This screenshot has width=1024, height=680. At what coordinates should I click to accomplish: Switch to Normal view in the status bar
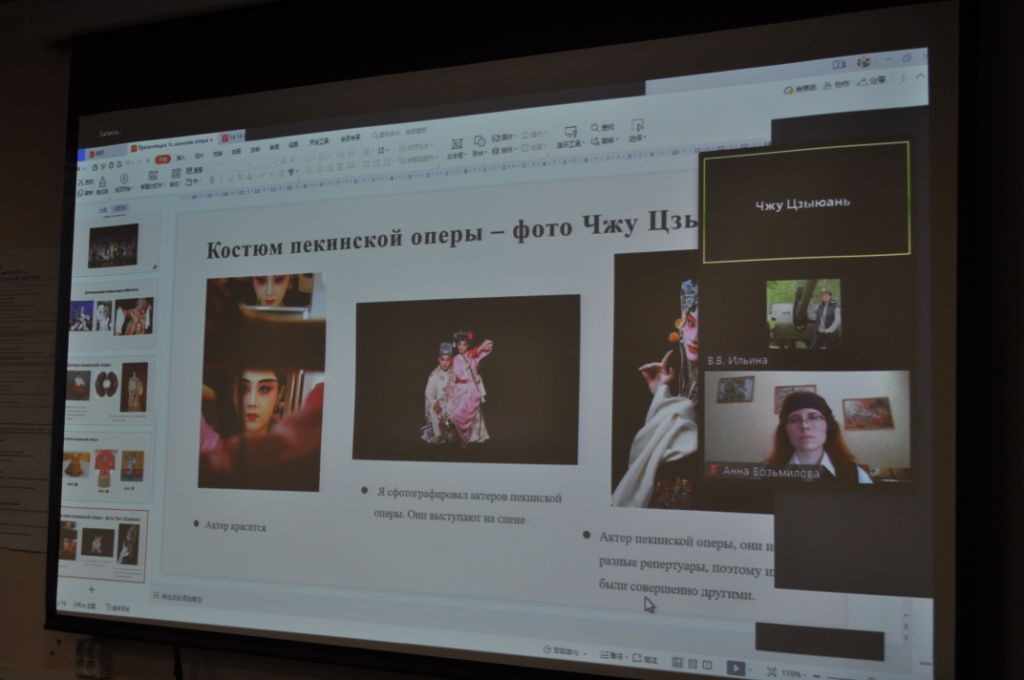[677, 662]
